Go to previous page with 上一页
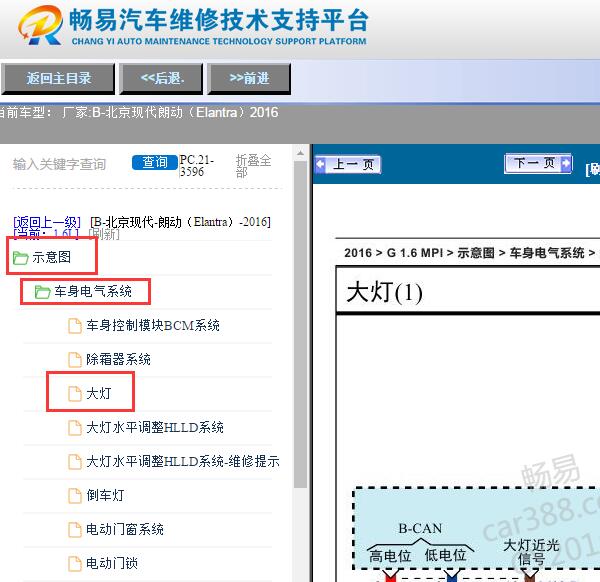This screenshot has width=600, height=582. 348,165
